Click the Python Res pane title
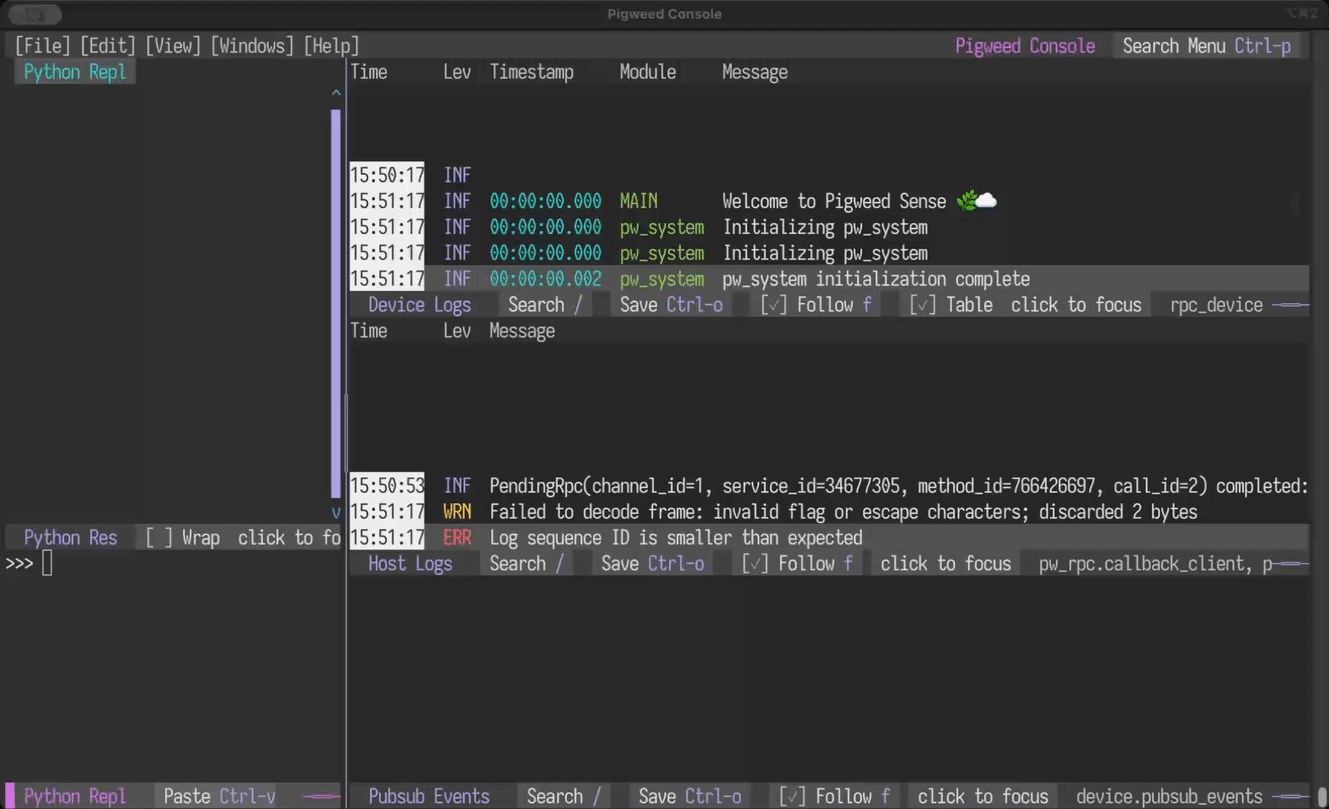 click(x=70, y=538)
